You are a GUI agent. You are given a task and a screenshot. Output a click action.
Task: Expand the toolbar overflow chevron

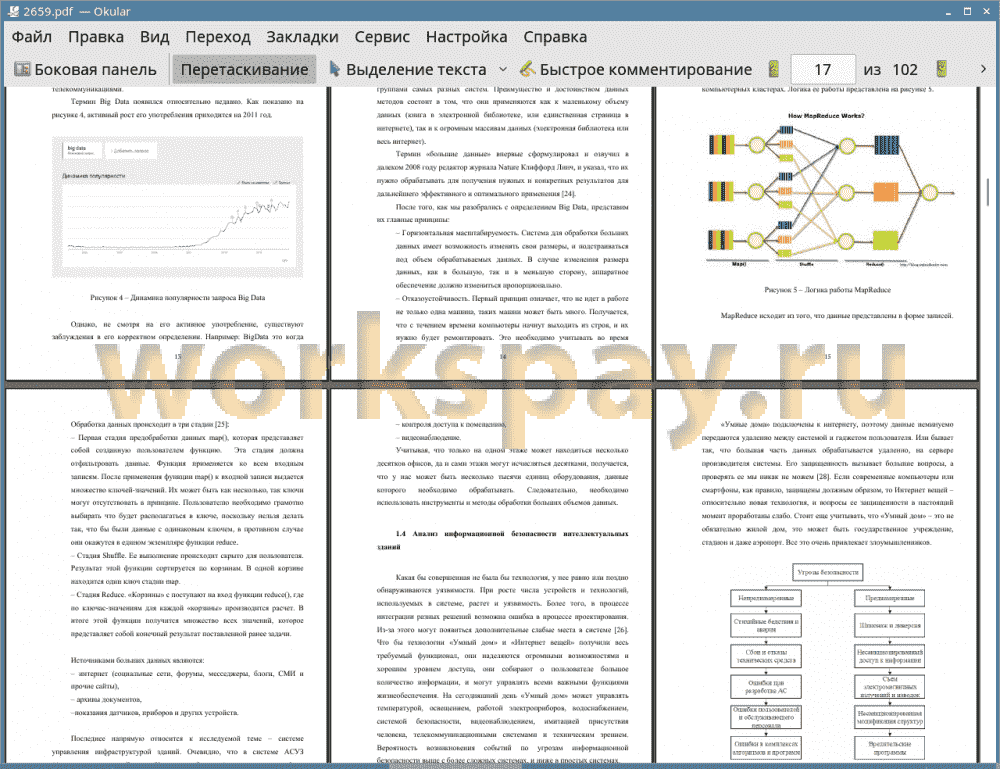983,69
